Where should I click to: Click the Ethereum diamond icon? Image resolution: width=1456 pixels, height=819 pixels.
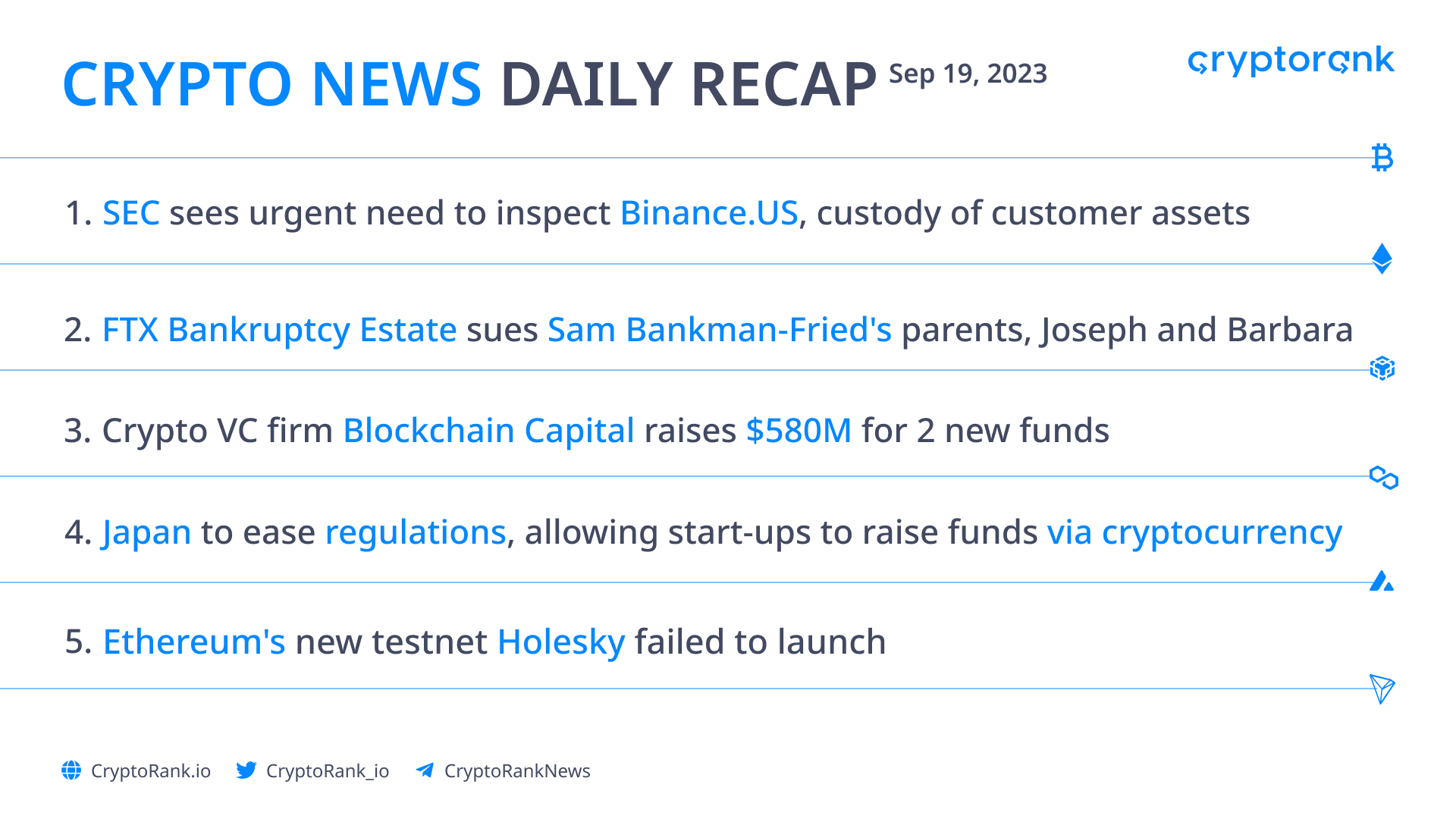pyautogui.click(x=1382, y=259)
